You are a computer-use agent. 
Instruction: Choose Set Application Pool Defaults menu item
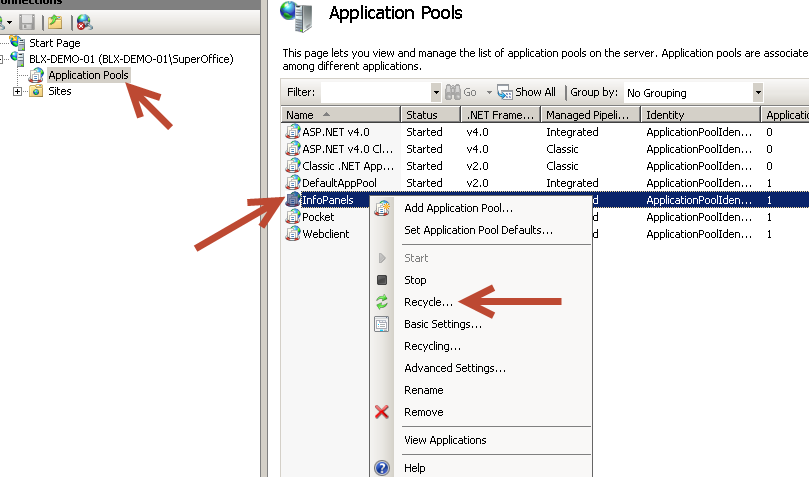[x=481, y=231]
